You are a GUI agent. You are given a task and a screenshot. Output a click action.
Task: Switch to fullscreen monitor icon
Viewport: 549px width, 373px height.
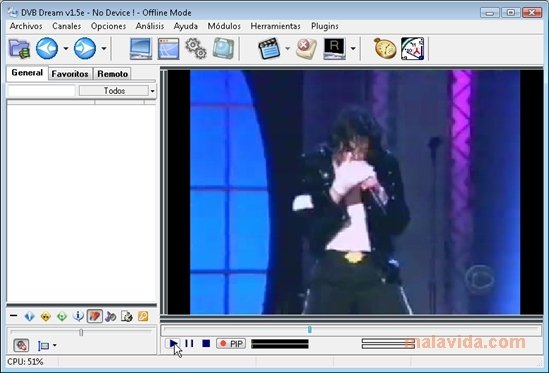[141, 48]
